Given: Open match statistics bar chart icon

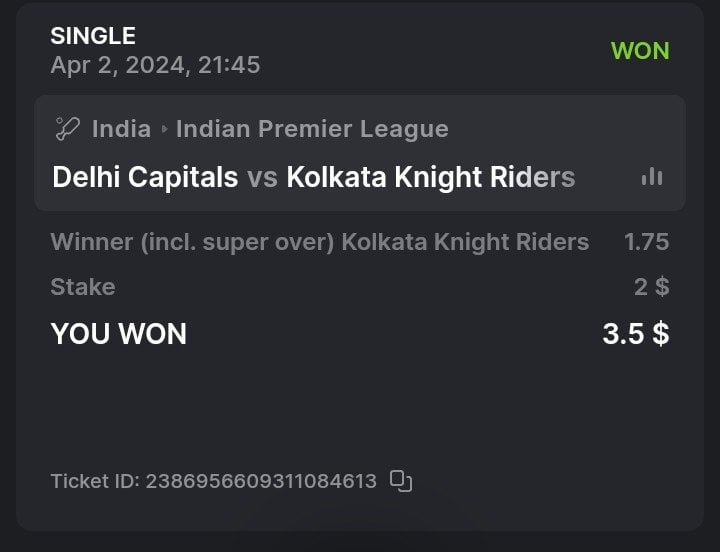Looking at the screenshot, I should point(652,177).
